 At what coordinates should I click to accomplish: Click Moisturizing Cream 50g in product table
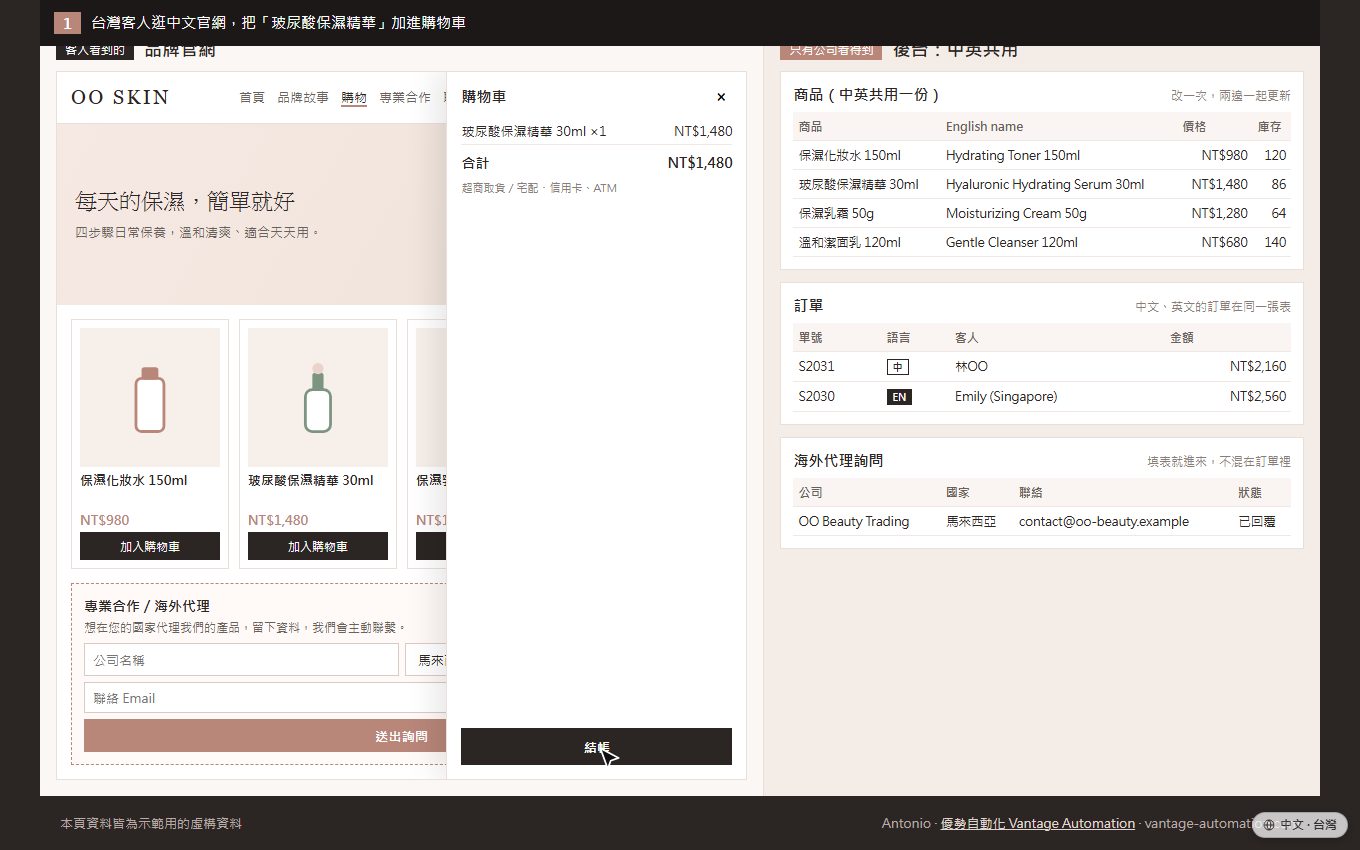coord(1016,214)
